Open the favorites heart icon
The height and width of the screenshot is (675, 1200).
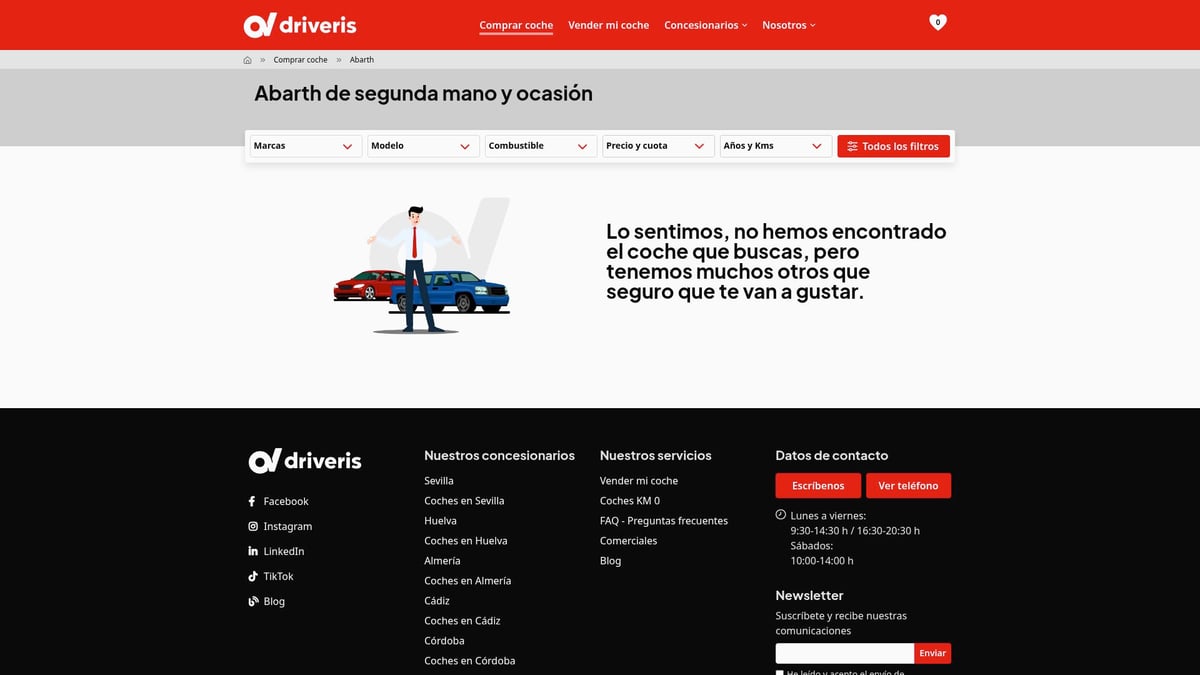click(x=937, y=22)
